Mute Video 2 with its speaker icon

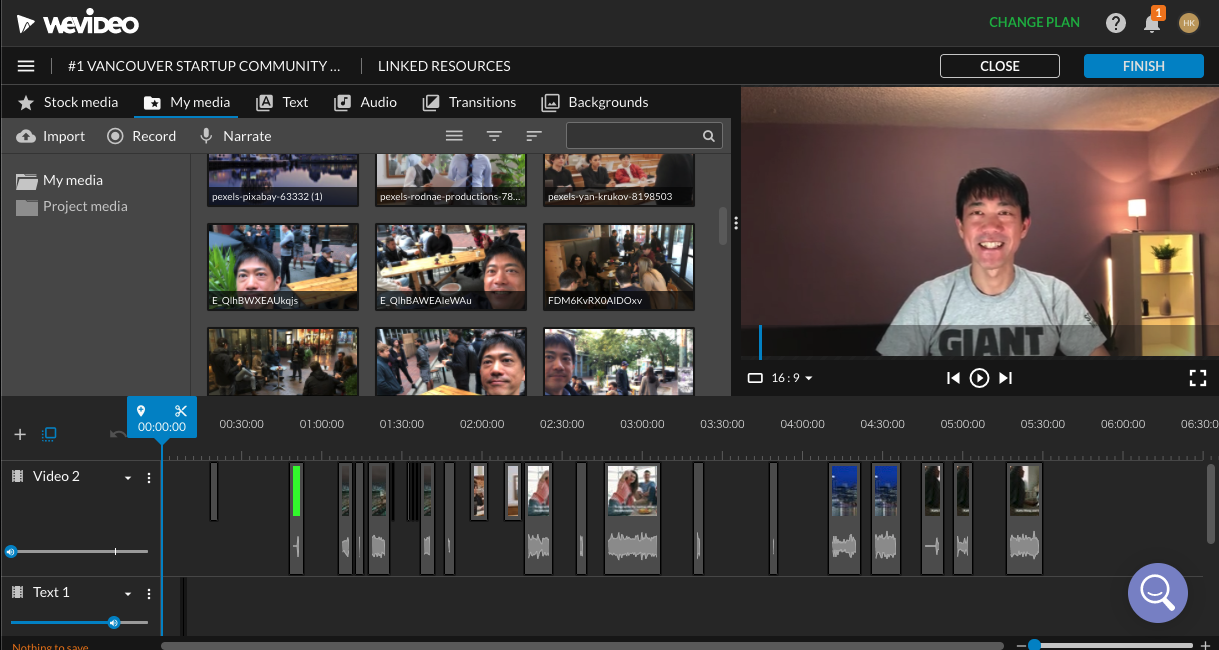point(10,551)
